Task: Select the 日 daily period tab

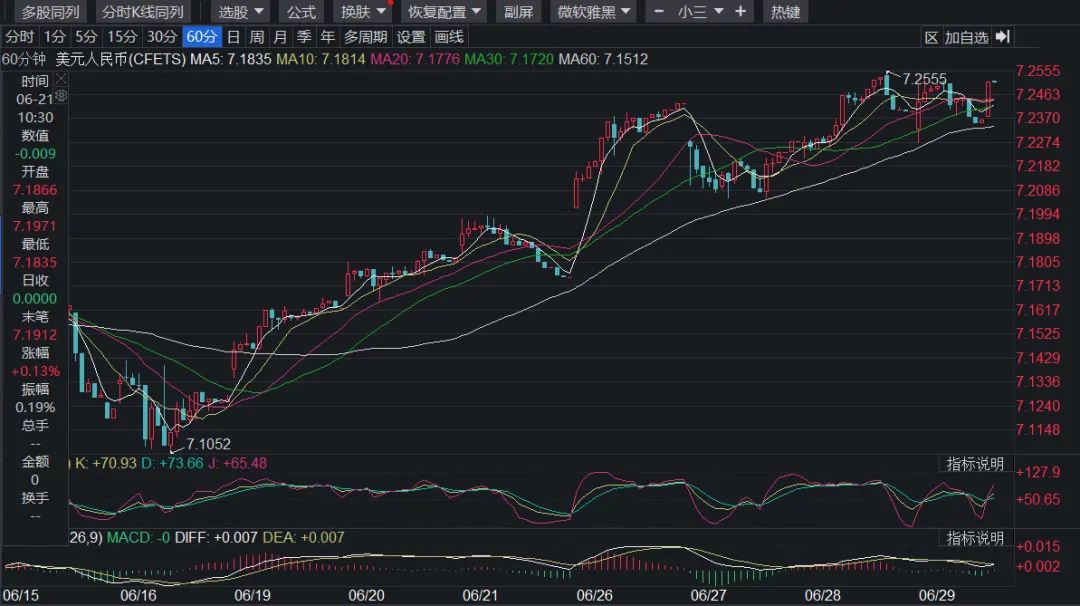Action: point(233,37)
